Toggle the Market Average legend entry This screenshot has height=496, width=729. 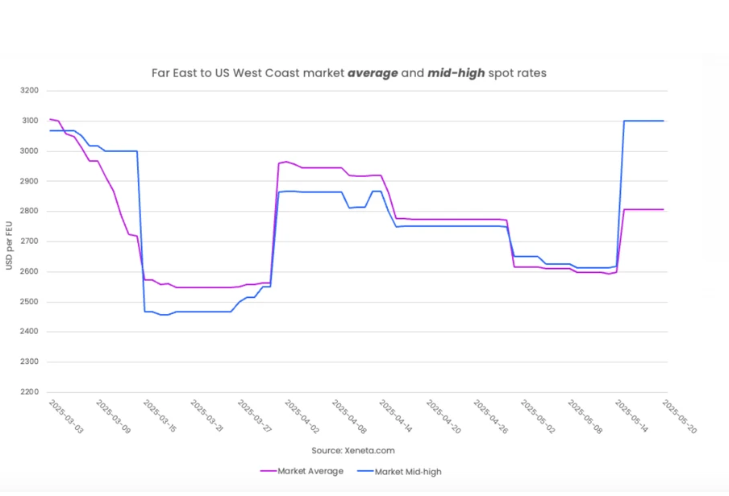pos(309,469)
